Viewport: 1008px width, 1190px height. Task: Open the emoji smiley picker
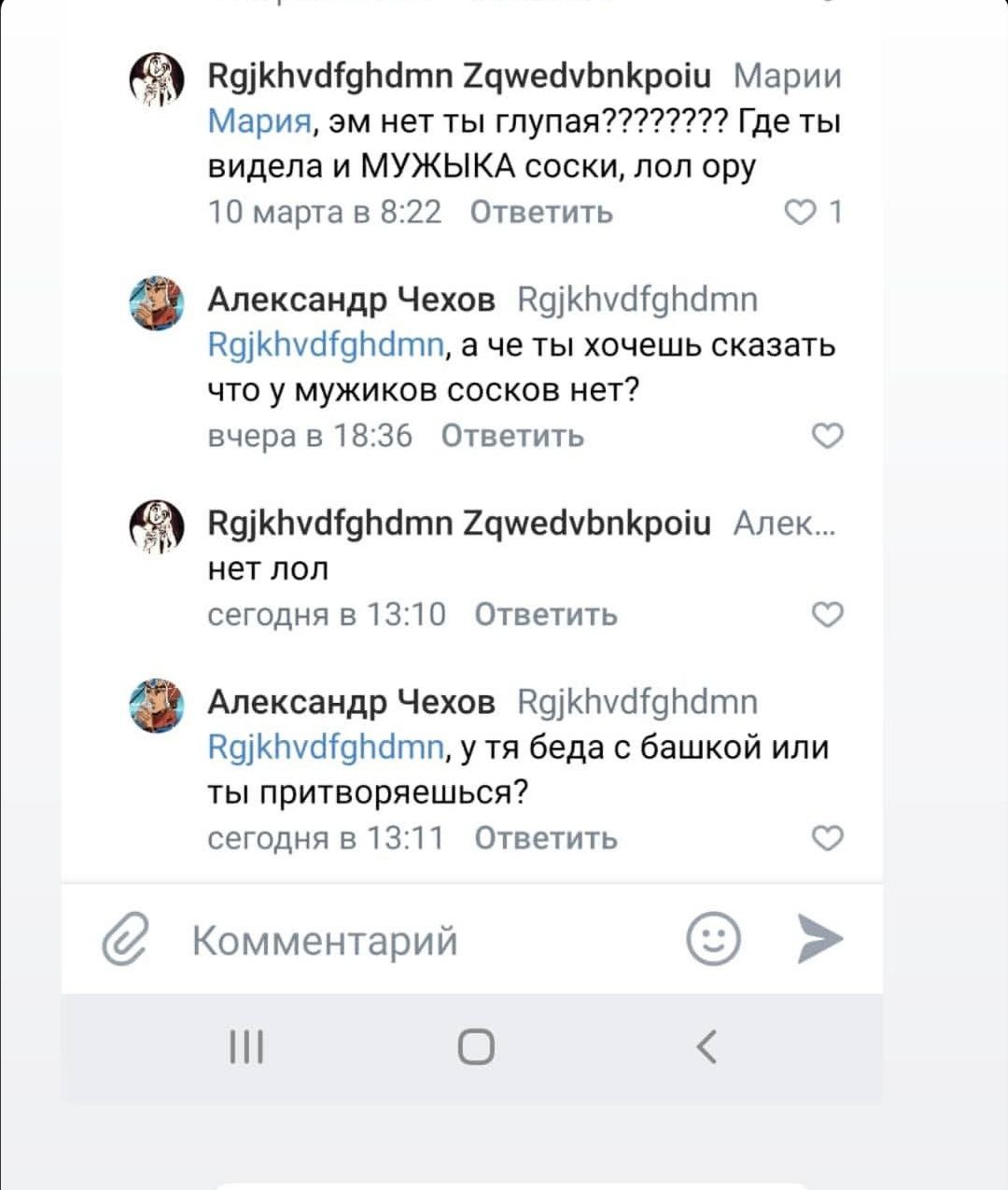tap(714, 938)
